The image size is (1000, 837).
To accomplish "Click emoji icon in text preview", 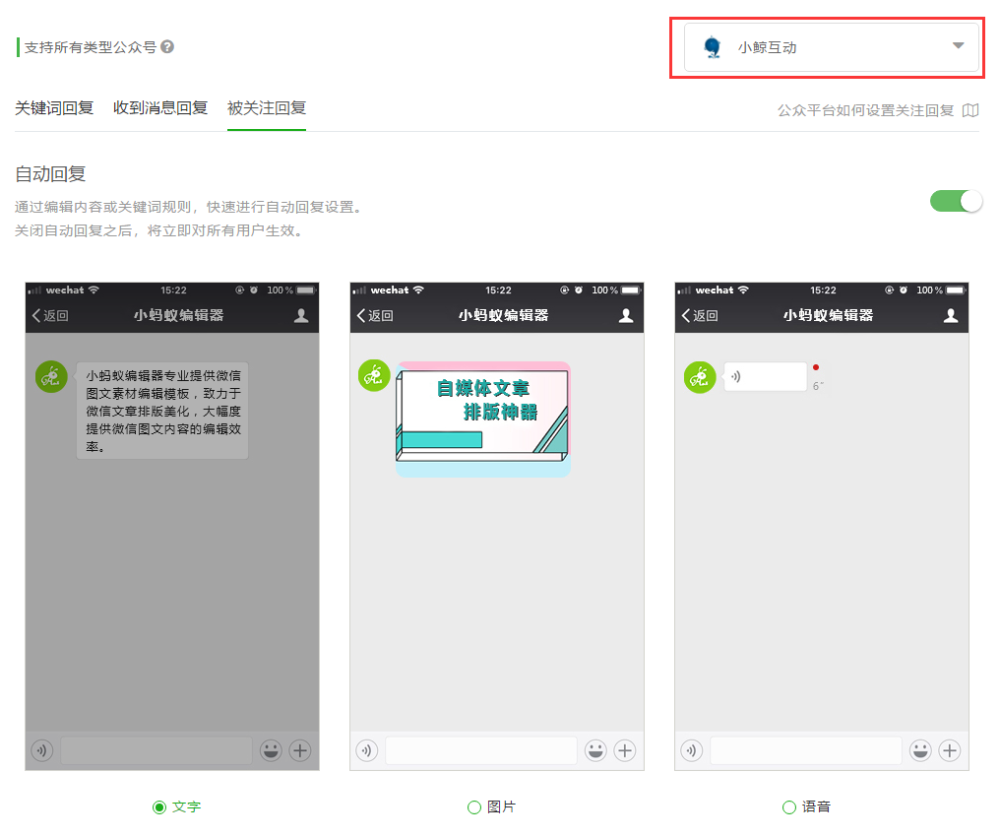I will pyautogui.click(x=271, y=751).
